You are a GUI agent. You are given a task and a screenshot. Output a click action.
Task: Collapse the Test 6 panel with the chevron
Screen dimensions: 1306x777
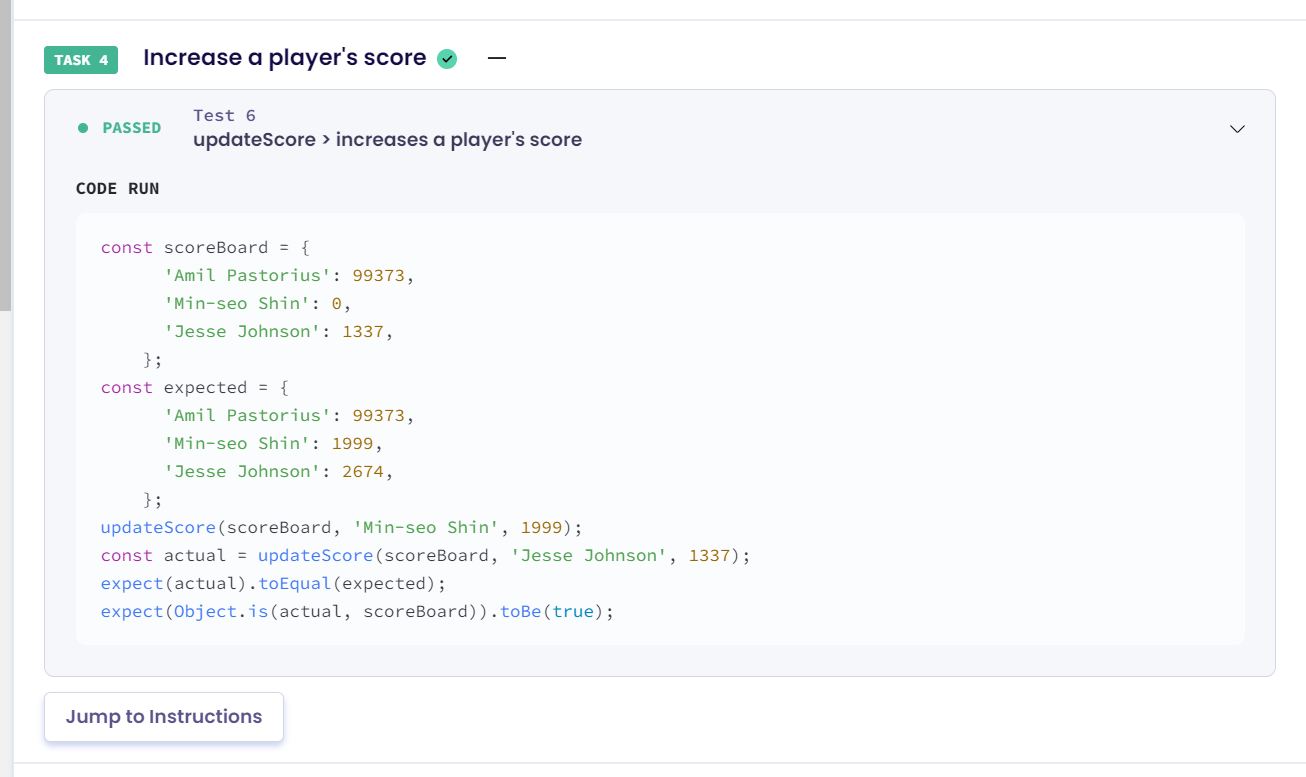[1237, 129]
